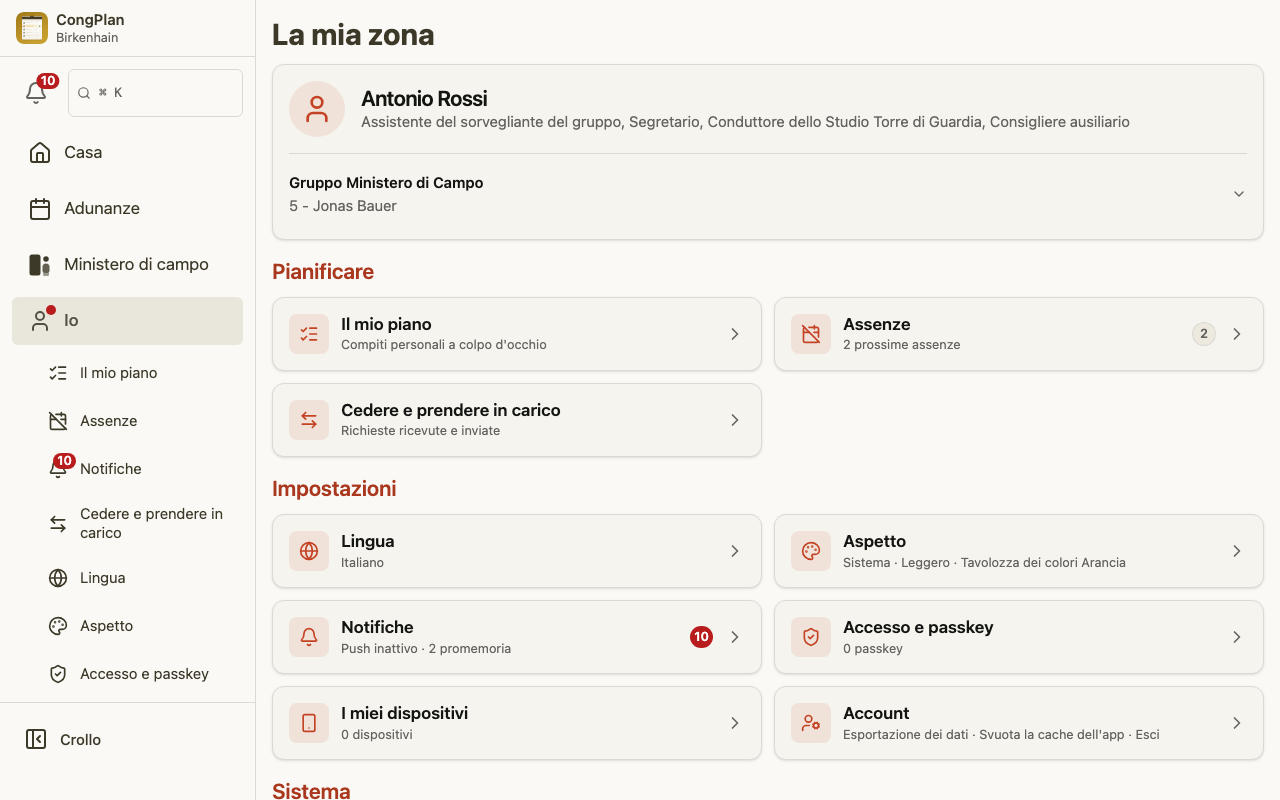Click the I miei dispositivi card title

pyautogui.click(x=404, y=713)
